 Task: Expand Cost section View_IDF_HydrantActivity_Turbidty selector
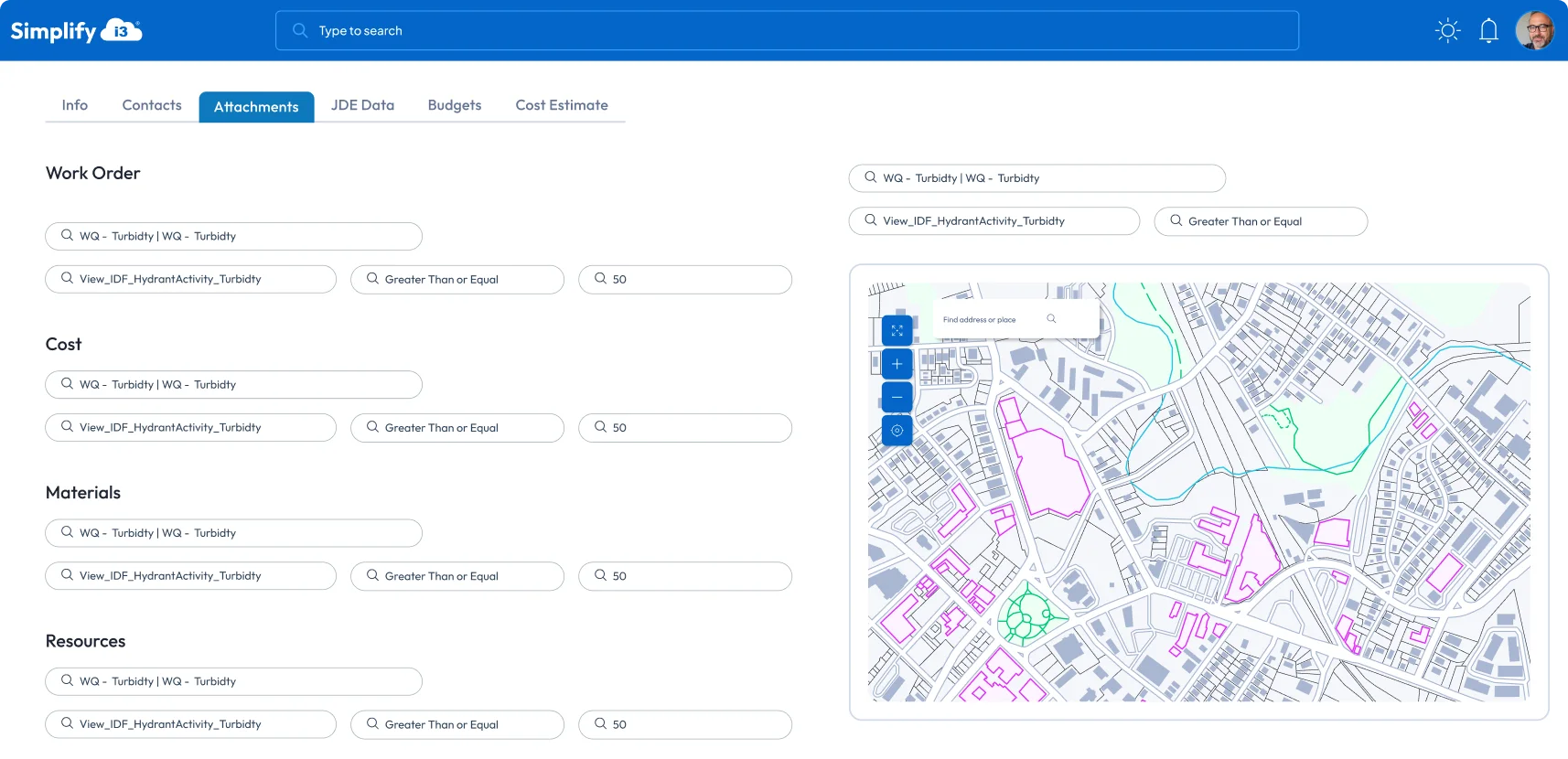pos(190,428)
